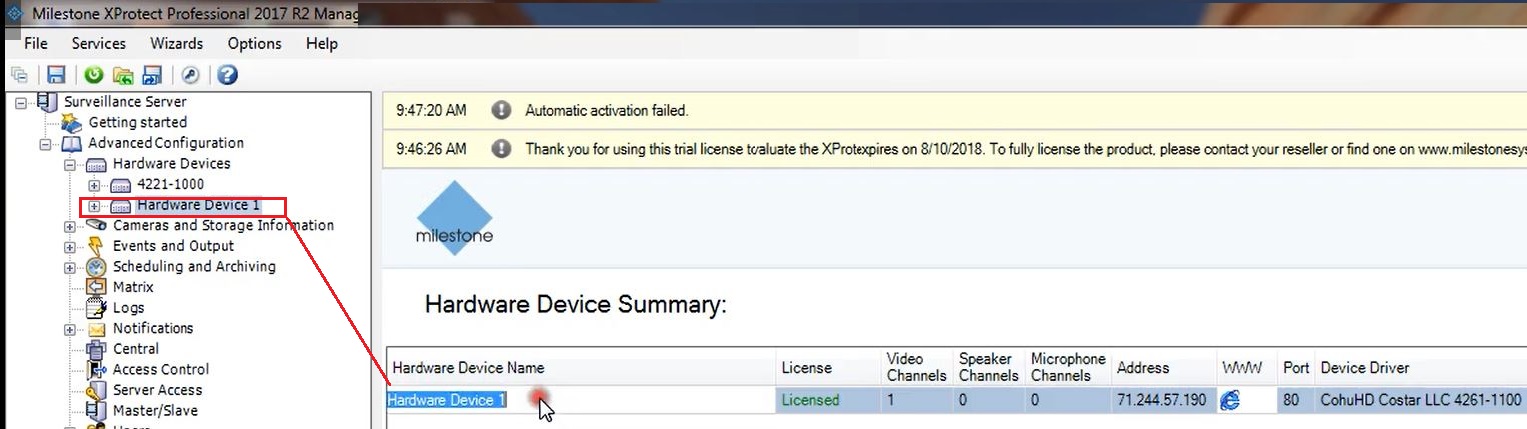This screenshot has height=429, width=1527.
Task: Click the Milestone logo
Action: [454, 218]
